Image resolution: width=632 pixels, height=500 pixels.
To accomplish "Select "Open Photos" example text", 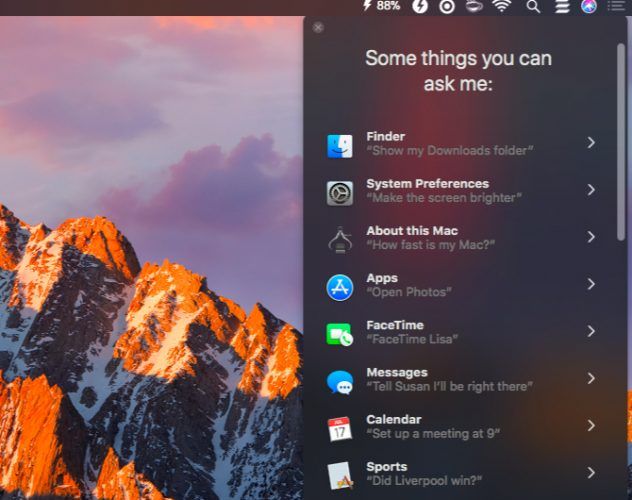I will [409, 292].
